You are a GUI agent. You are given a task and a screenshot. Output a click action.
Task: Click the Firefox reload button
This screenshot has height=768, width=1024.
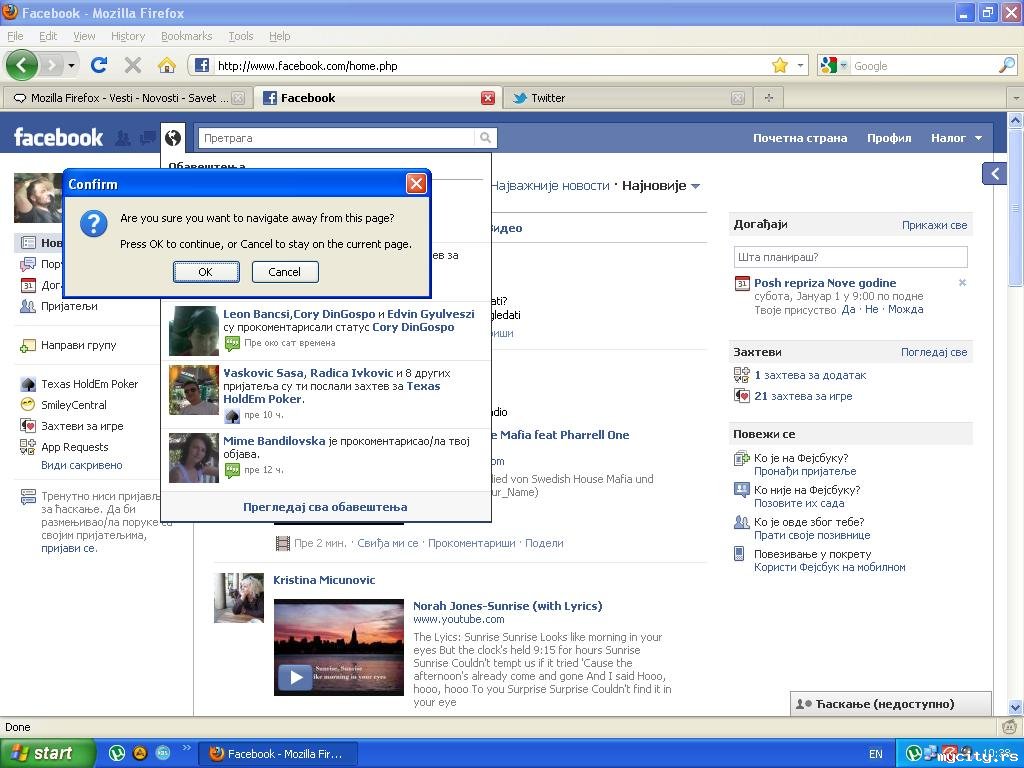pos(98,65)
